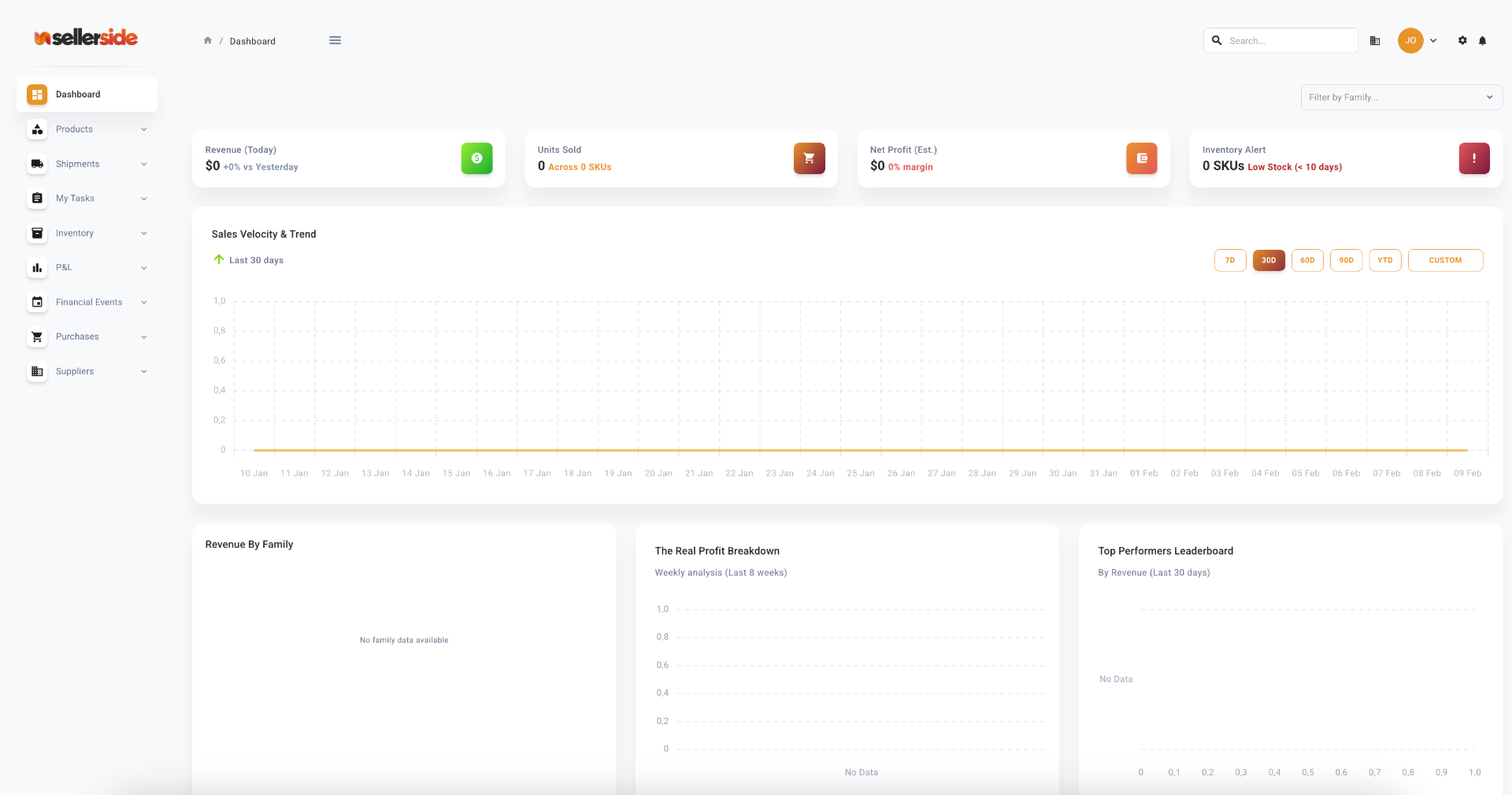Select the Dashboard sidebar item
The image size is (1512, 795).
tap(87, 95)
